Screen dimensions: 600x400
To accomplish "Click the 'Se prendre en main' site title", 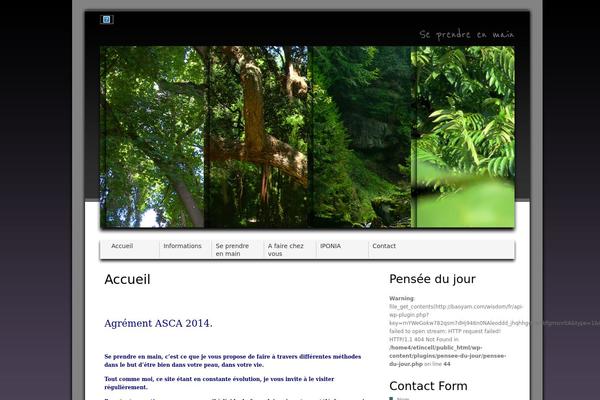I will (467, 34).
